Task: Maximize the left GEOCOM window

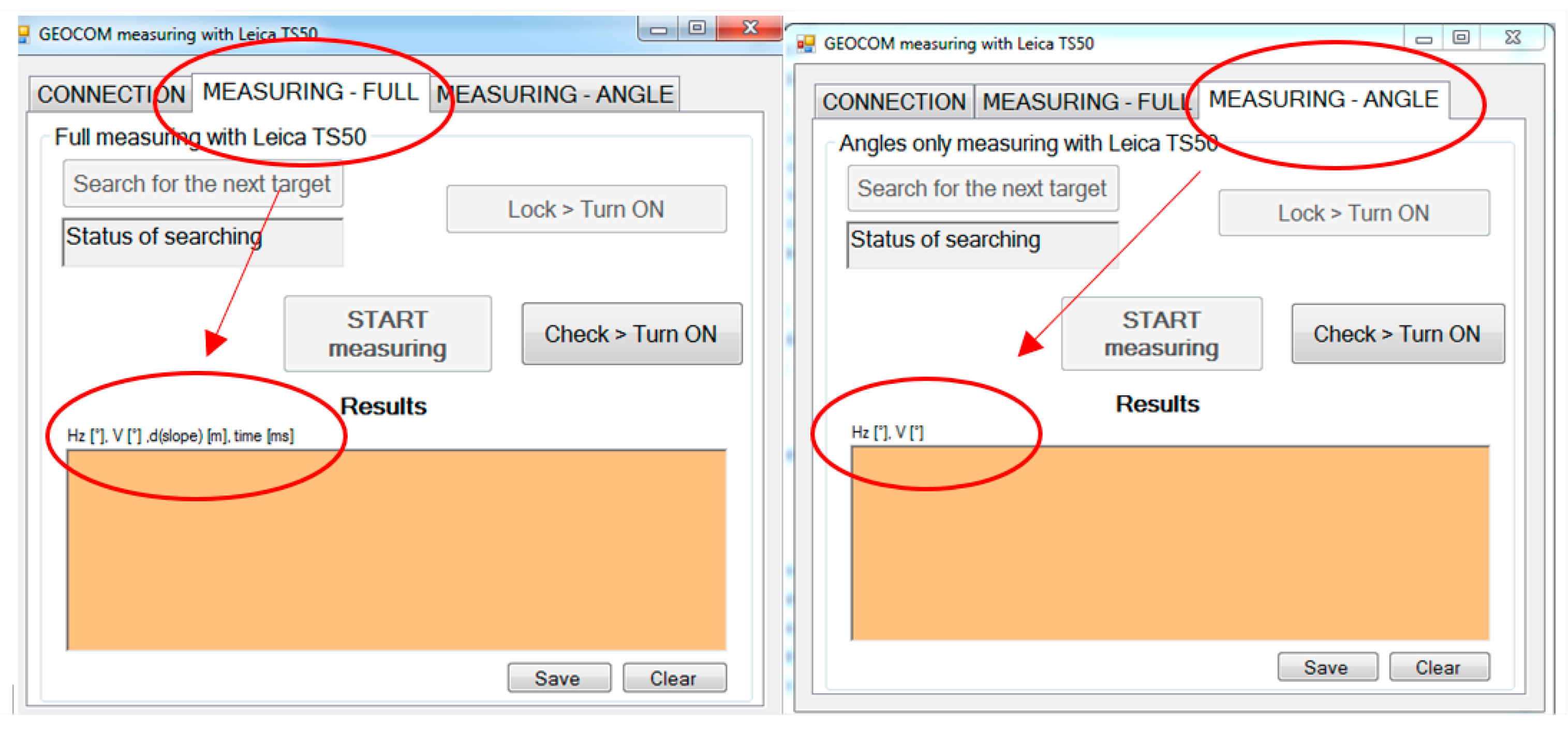Action: click(x=697, y=28)
